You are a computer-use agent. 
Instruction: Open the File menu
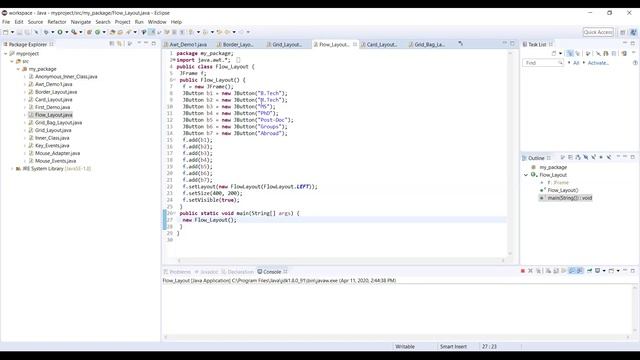(6, 22)
